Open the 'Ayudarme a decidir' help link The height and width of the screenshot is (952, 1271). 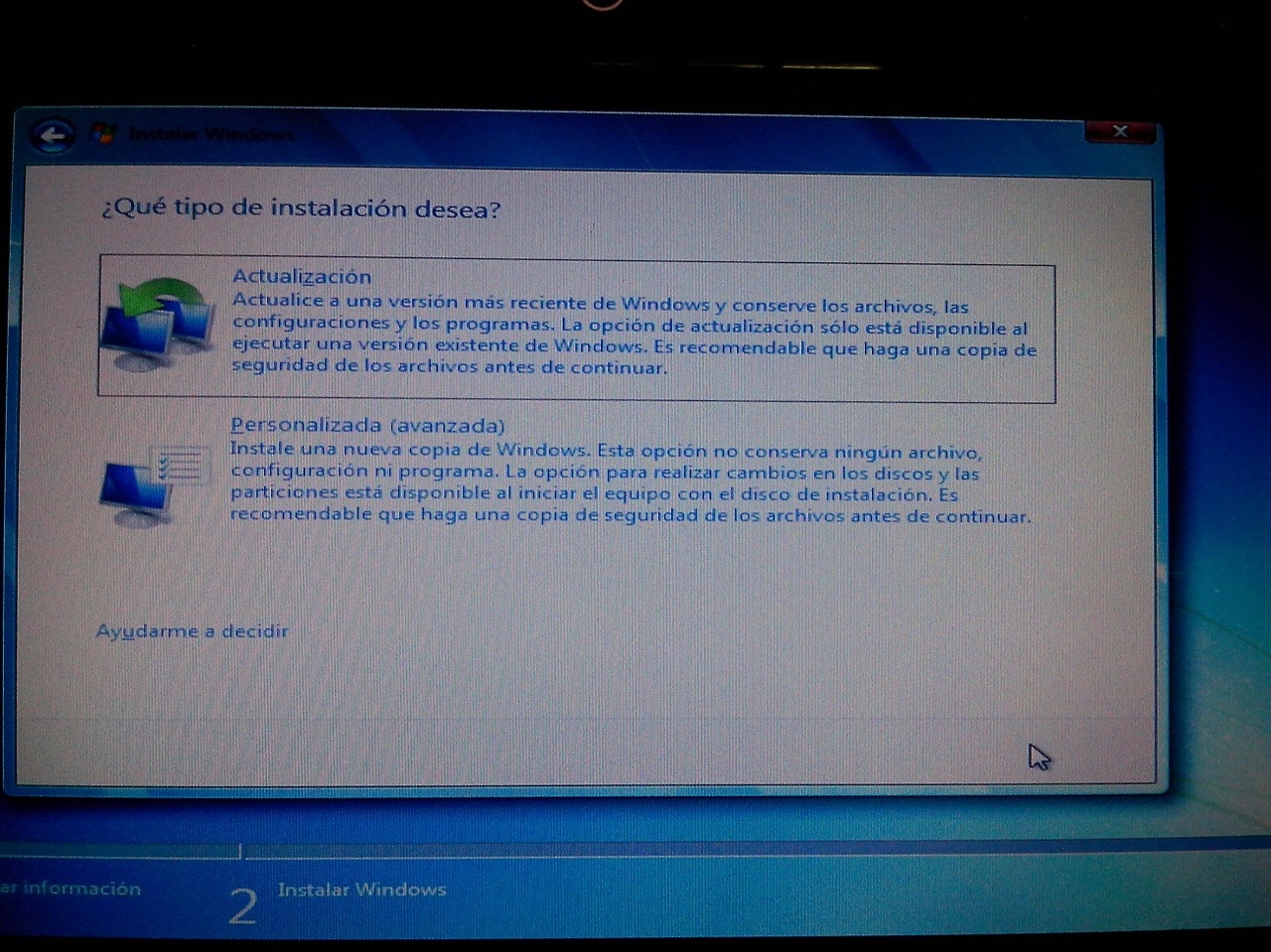tap(192, 631)
